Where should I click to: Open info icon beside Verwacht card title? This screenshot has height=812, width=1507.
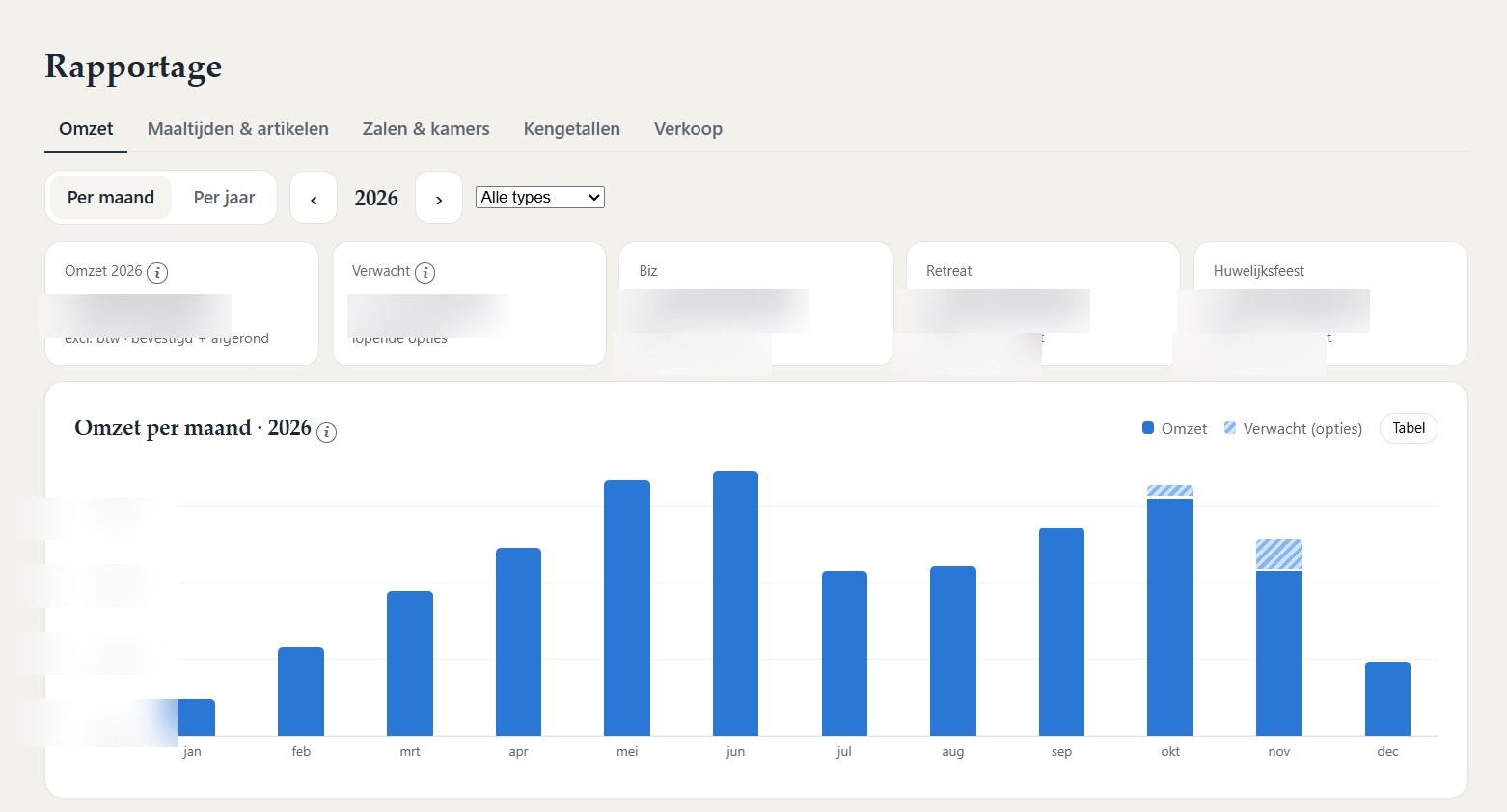tap(425, 272)
